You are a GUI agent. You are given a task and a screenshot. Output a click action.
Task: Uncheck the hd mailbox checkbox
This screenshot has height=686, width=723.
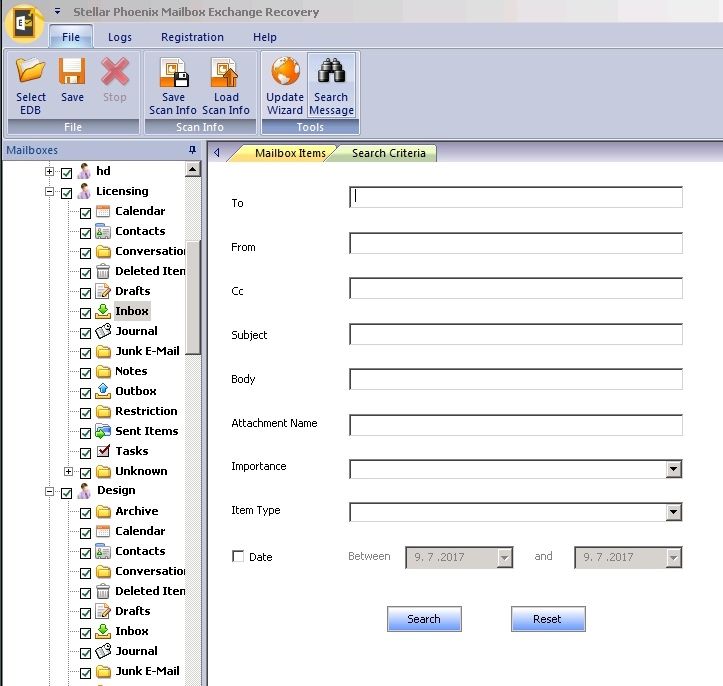[66, 173]
